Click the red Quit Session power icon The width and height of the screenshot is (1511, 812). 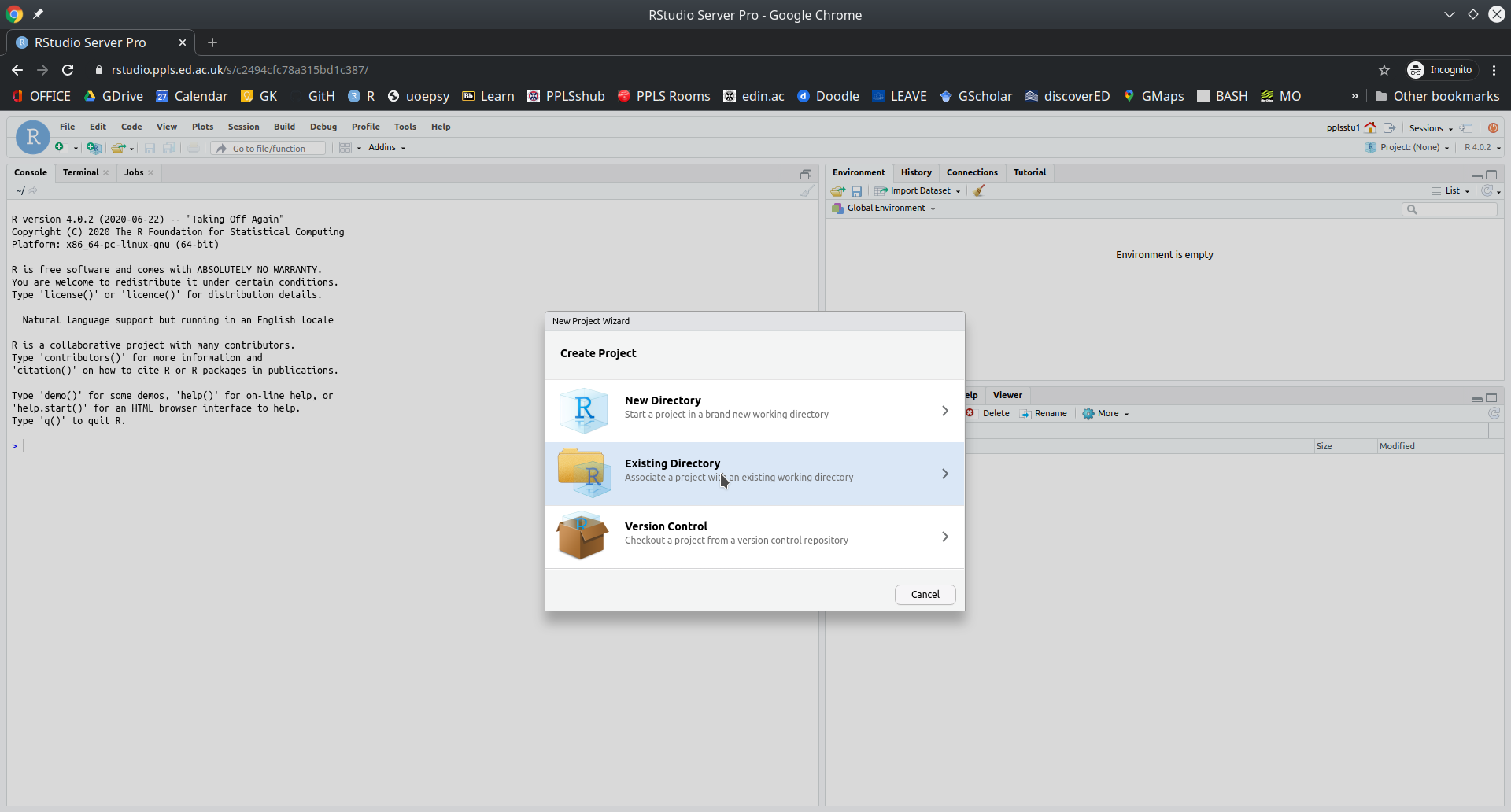point(1493,128)
